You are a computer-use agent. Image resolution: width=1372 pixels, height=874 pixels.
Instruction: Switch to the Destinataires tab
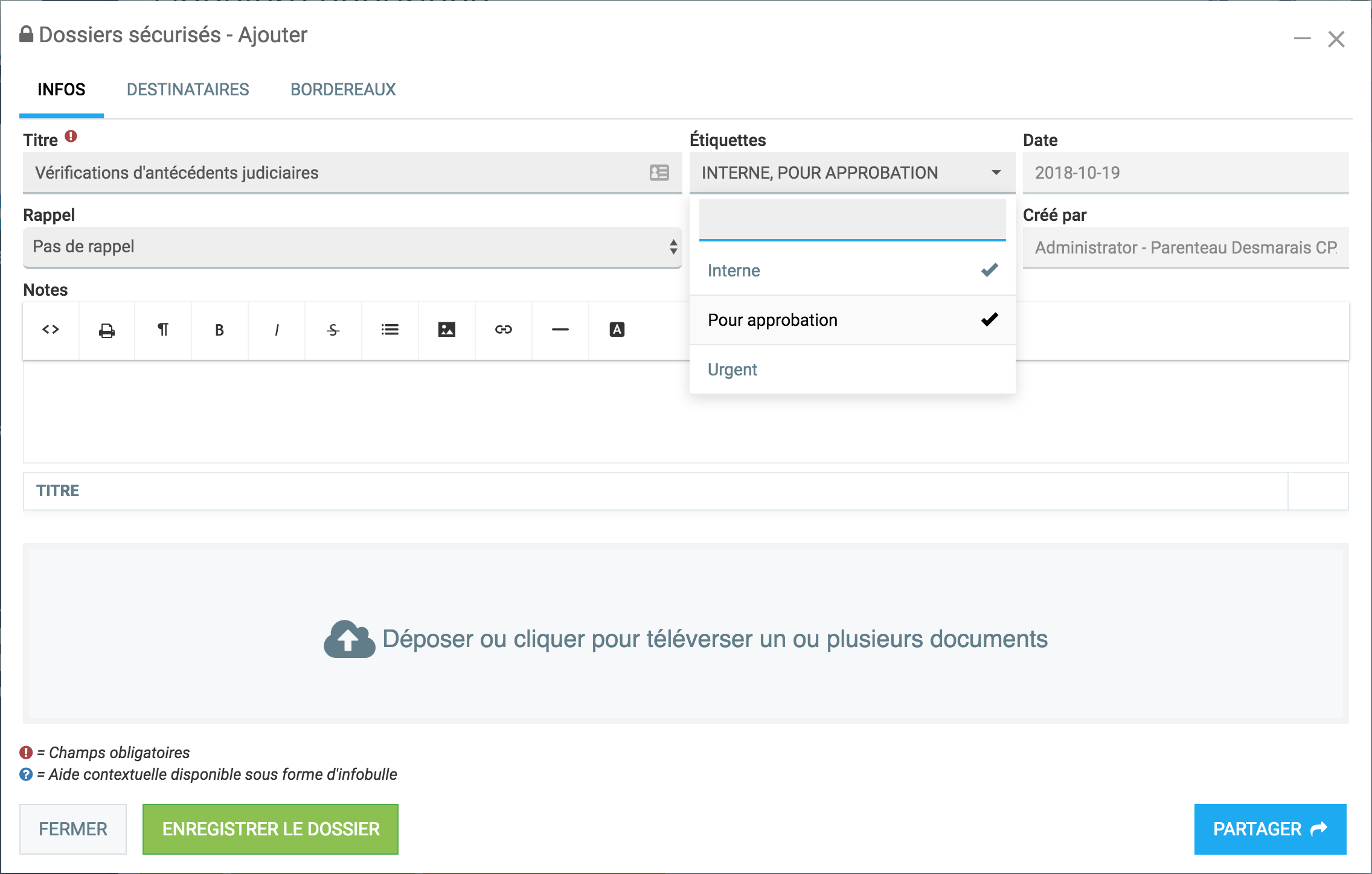(x=188, y=90)
